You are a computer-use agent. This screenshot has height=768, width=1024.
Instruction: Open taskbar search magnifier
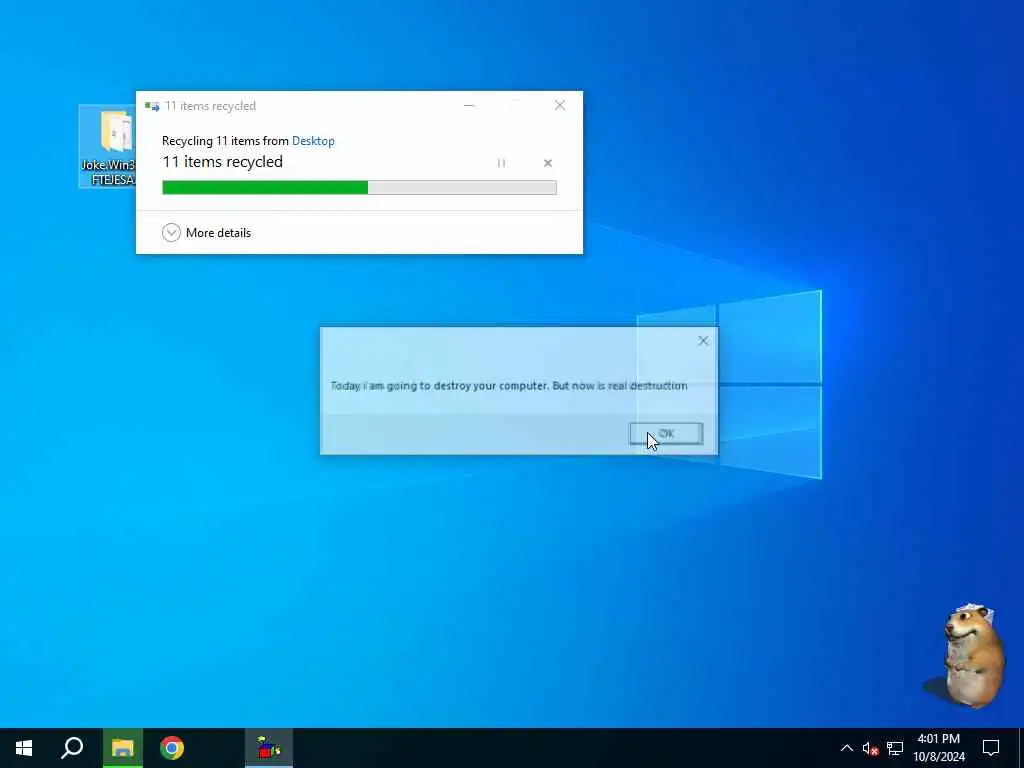(72, 748)
